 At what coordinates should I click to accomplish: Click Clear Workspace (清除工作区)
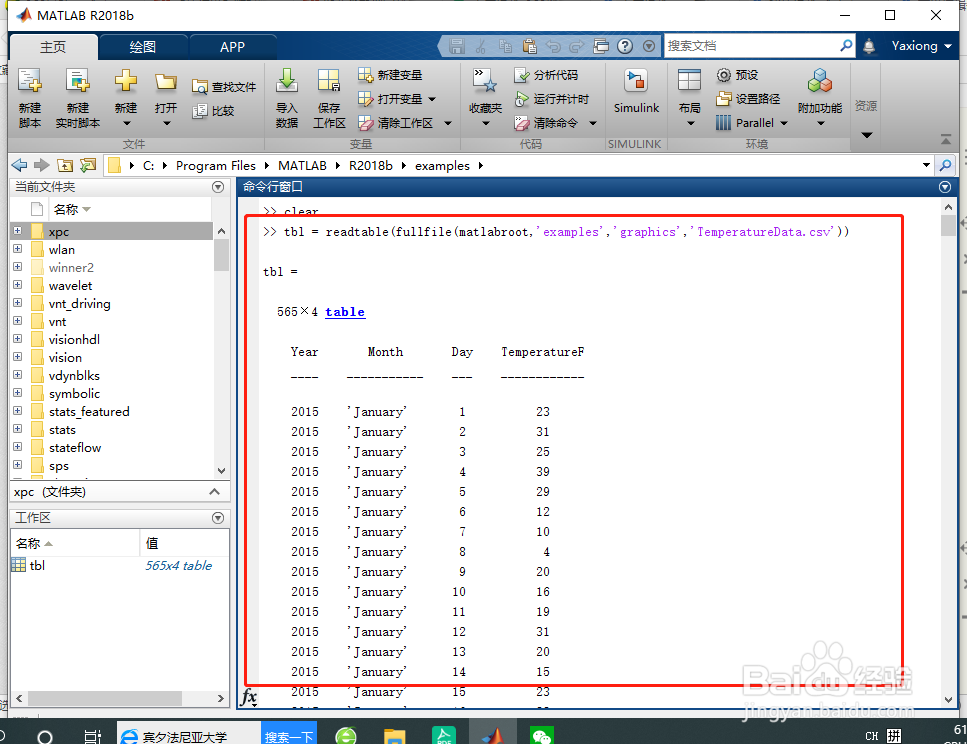click(395, 123)
